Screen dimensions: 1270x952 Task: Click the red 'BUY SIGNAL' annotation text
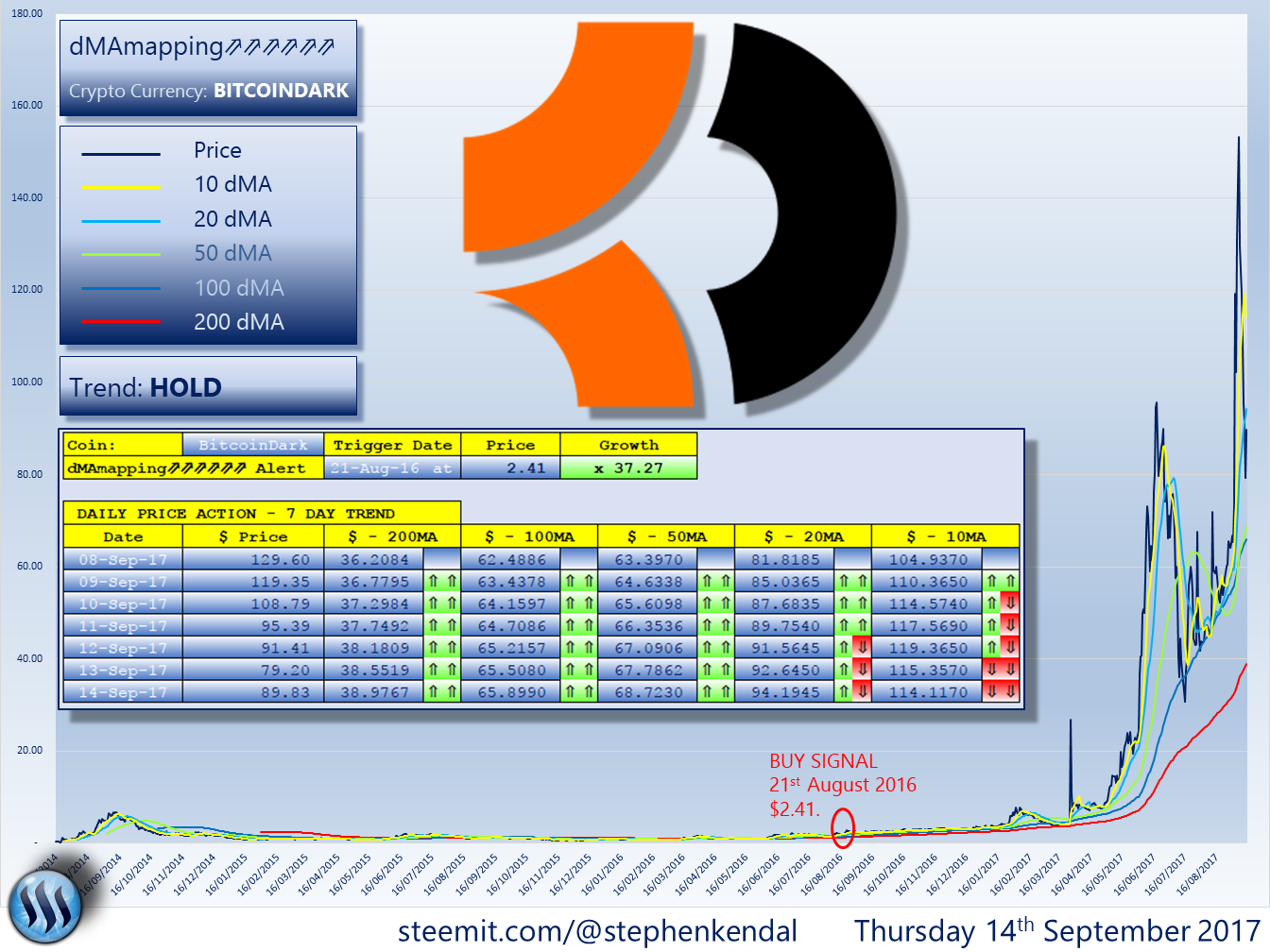pyautogui.click(x=823, y=761)
